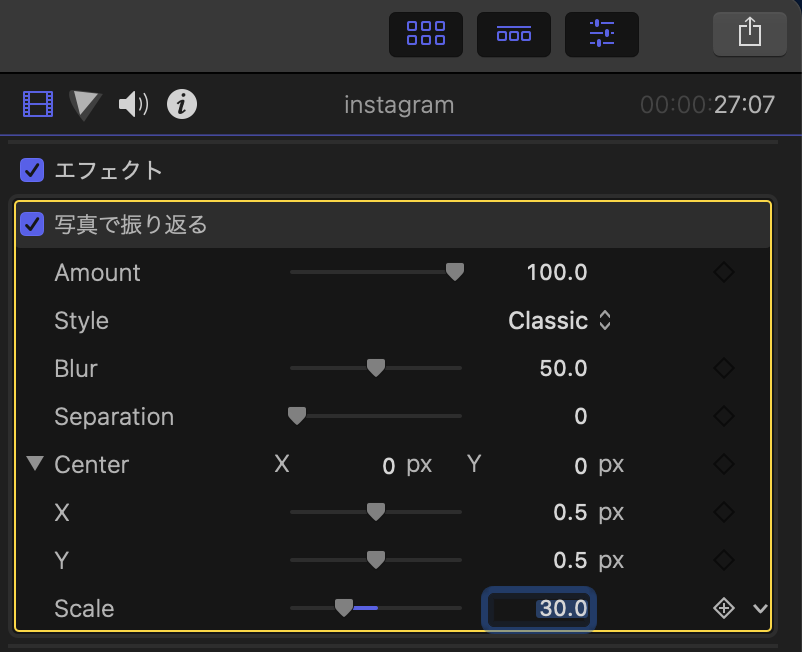The image size is (802, 652).
Task: Open the Scale parameter chevron menu
Action: click(760, 608)
